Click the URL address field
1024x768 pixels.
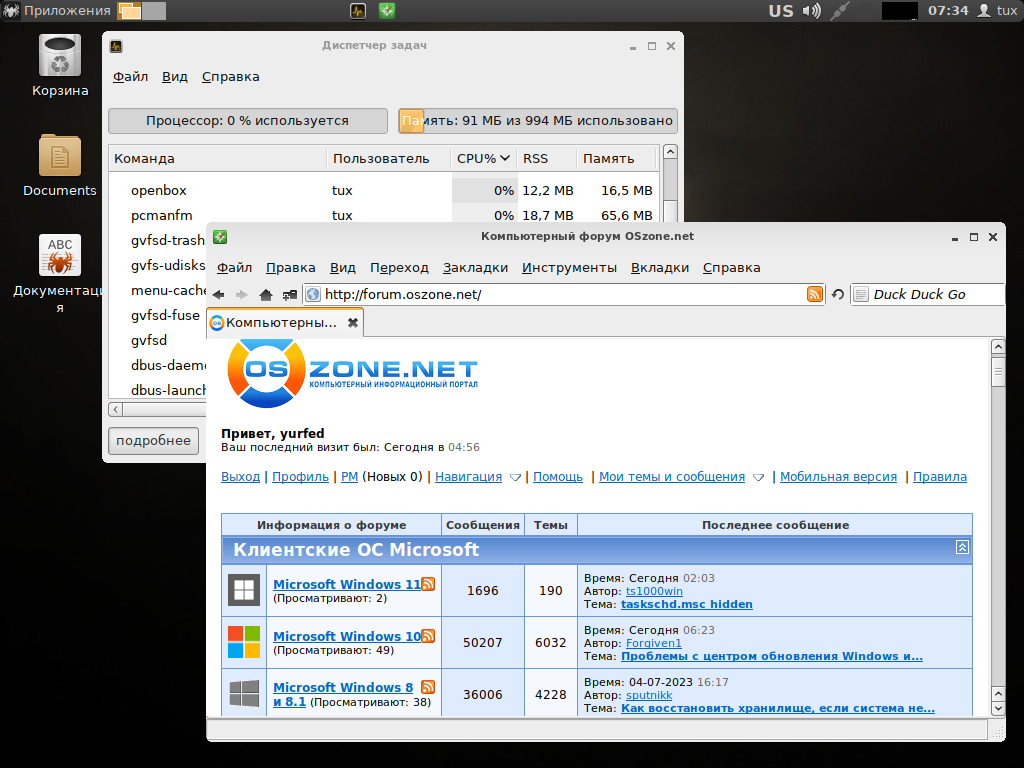pos(564,295)
